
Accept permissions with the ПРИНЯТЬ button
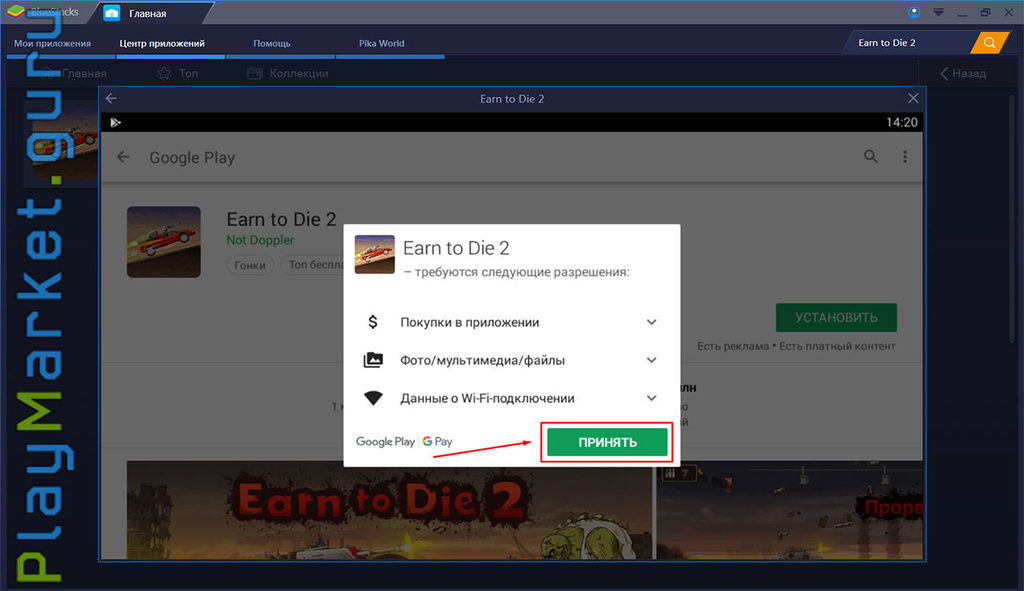(x=607, y=442)
